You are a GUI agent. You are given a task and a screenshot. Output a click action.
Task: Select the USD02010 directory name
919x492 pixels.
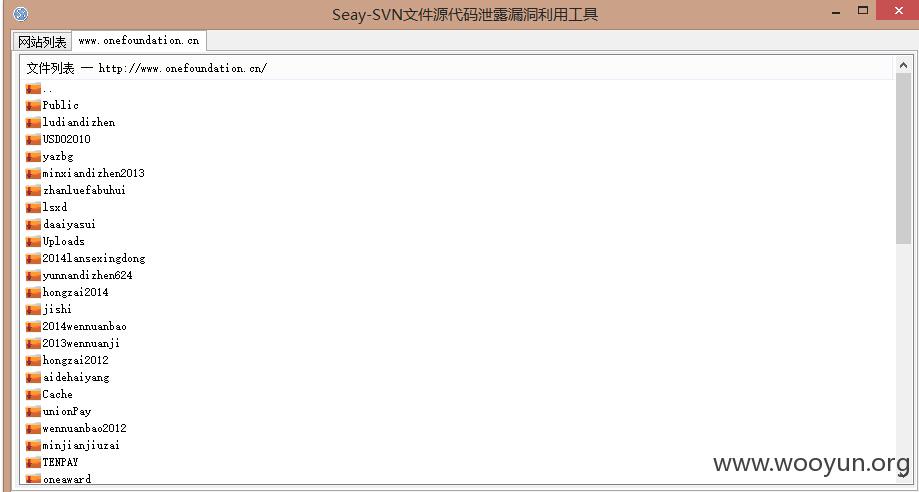coord(66,139)
